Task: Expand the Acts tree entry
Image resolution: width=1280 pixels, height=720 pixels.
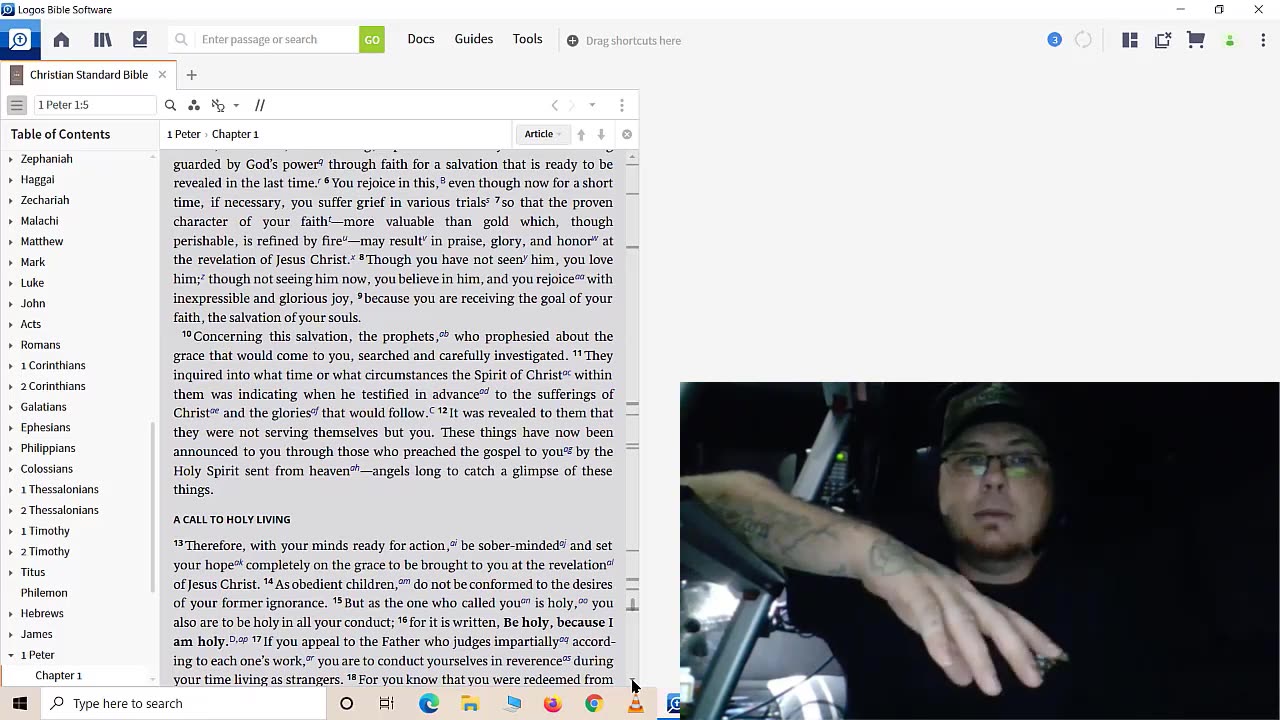Action: click(x=11, y=324)
